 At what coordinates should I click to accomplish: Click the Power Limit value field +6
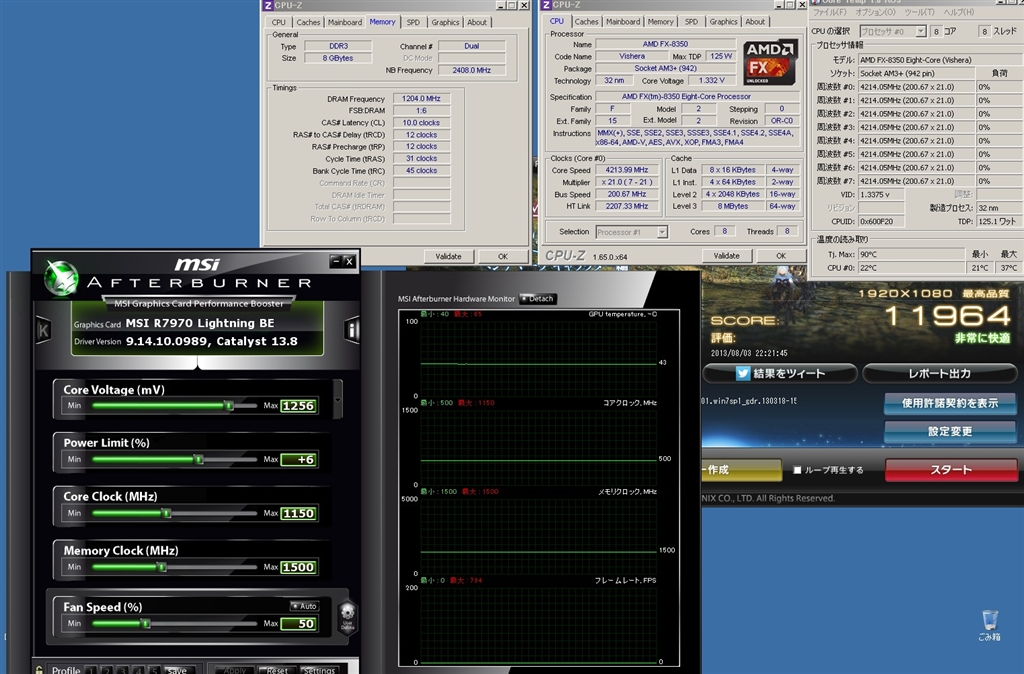298,459
